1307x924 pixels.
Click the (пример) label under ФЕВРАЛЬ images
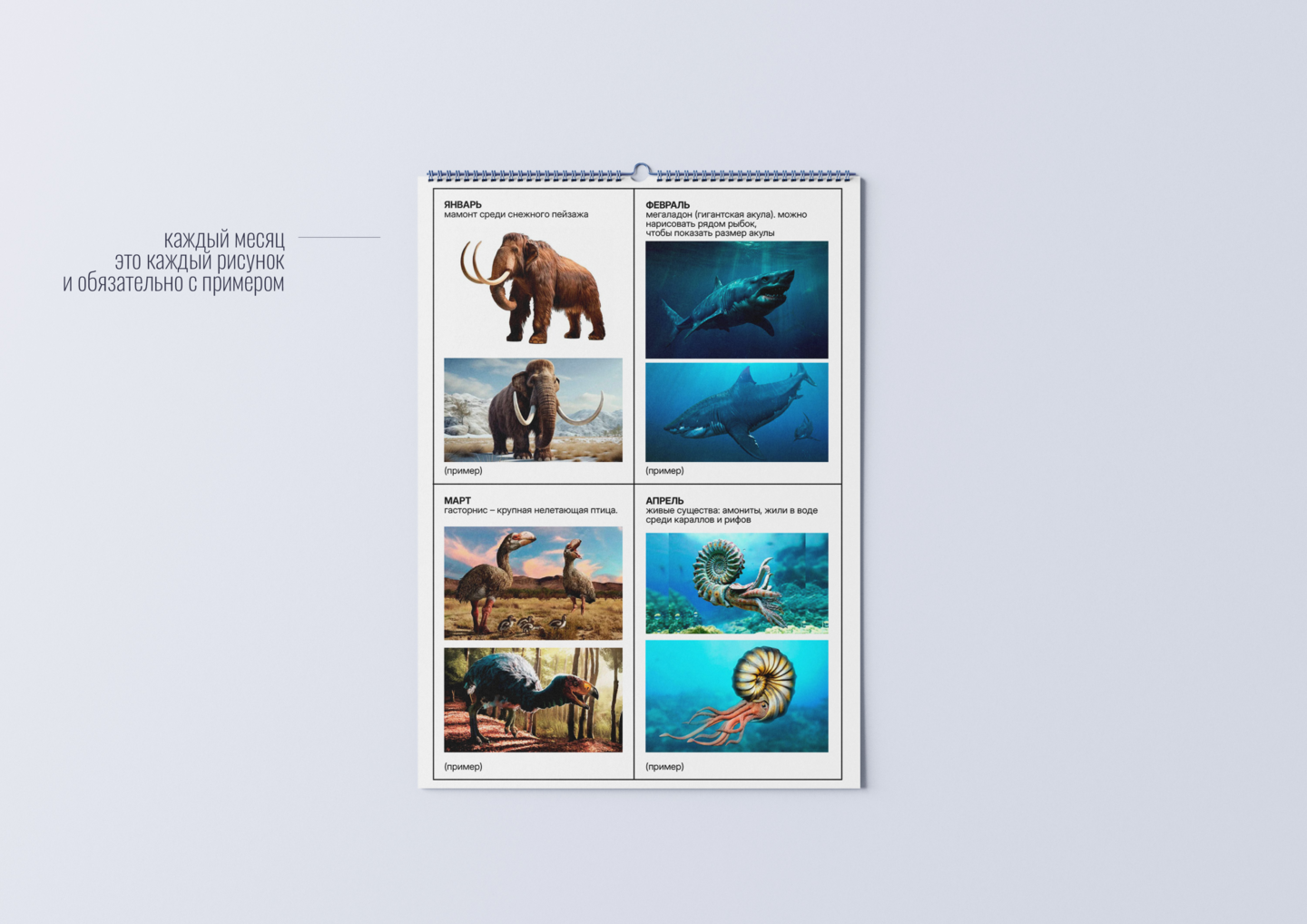[x=664, y=470]
